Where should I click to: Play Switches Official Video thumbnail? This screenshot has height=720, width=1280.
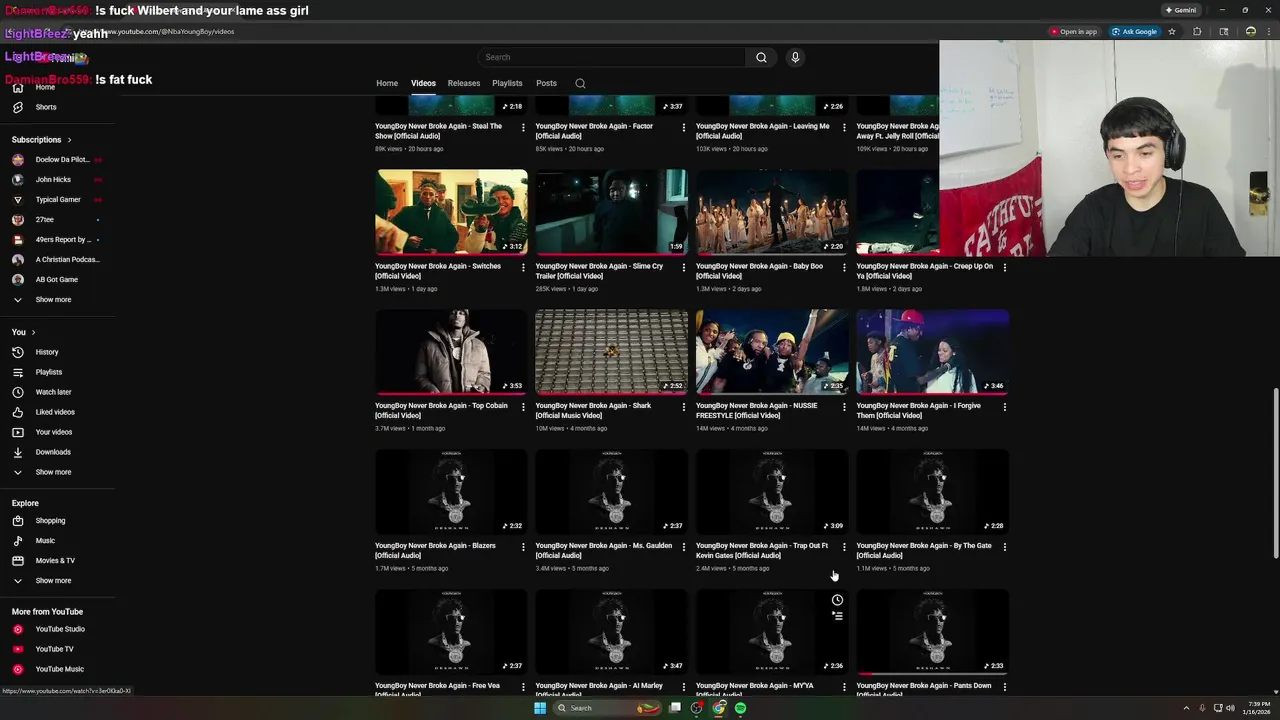click(451, 212)
